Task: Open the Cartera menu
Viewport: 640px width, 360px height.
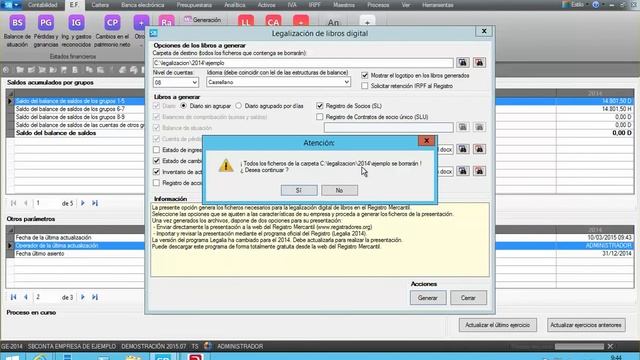Action: coord(100,5)
